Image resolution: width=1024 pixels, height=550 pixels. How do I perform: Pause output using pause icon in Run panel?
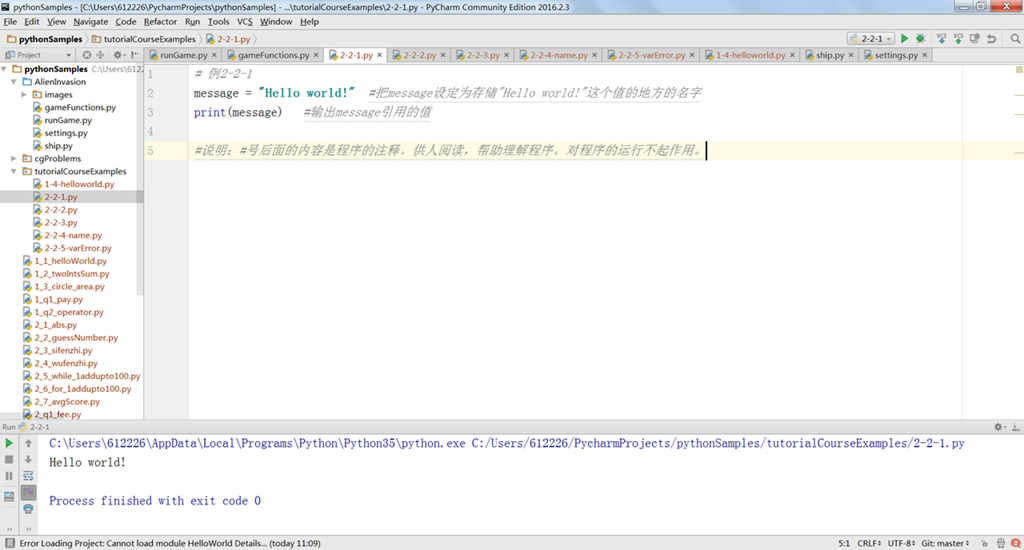pyautogui.click(x=9, y=476)
